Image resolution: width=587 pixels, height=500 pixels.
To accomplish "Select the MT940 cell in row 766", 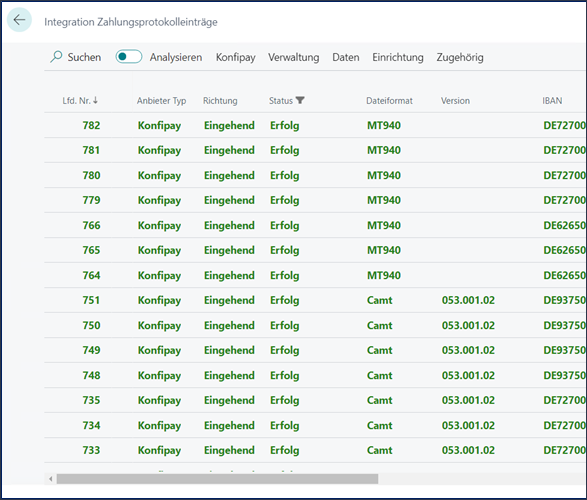I will pos(384,225).
